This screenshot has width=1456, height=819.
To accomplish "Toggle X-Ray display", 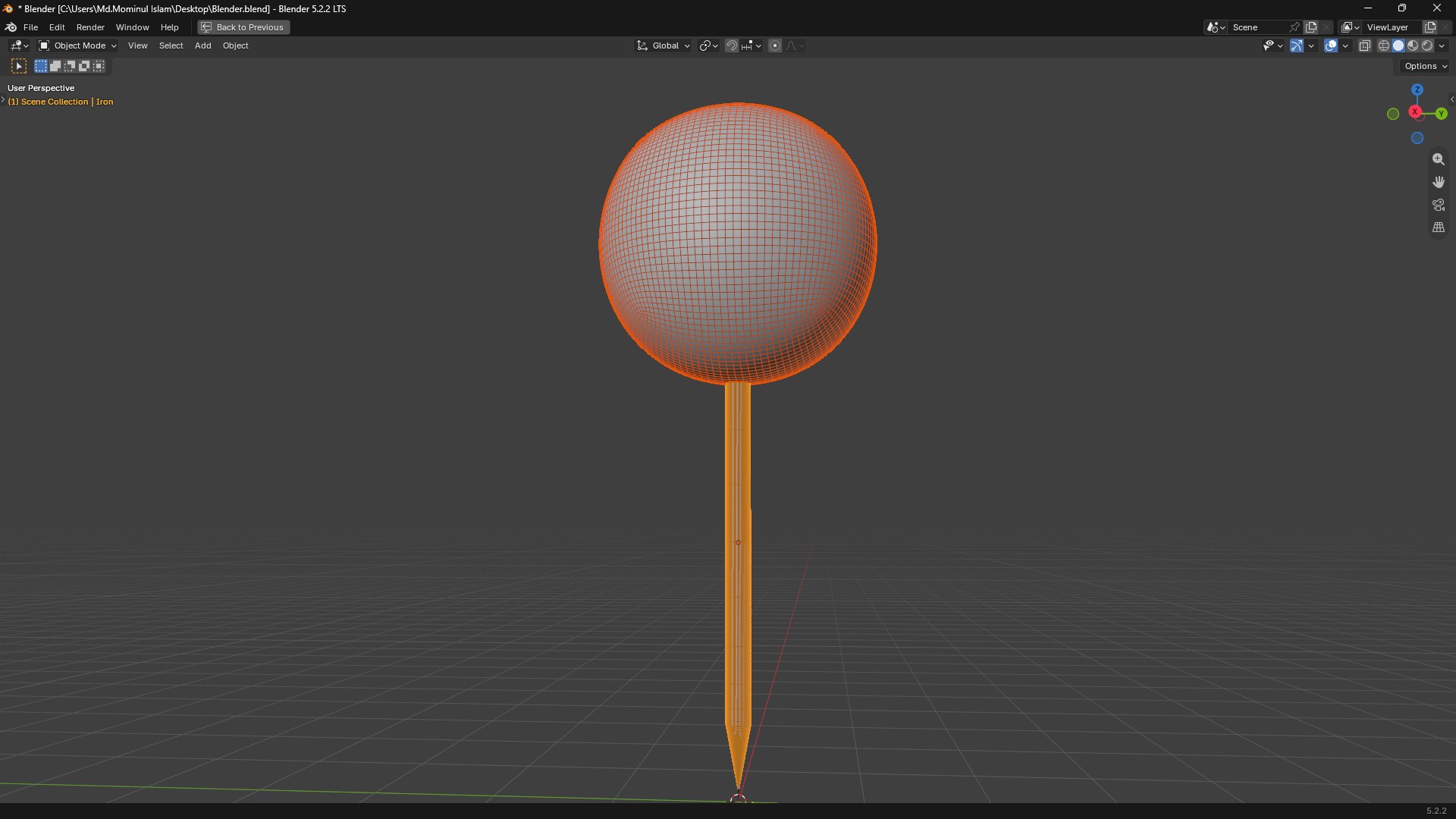I will 1364,45.
